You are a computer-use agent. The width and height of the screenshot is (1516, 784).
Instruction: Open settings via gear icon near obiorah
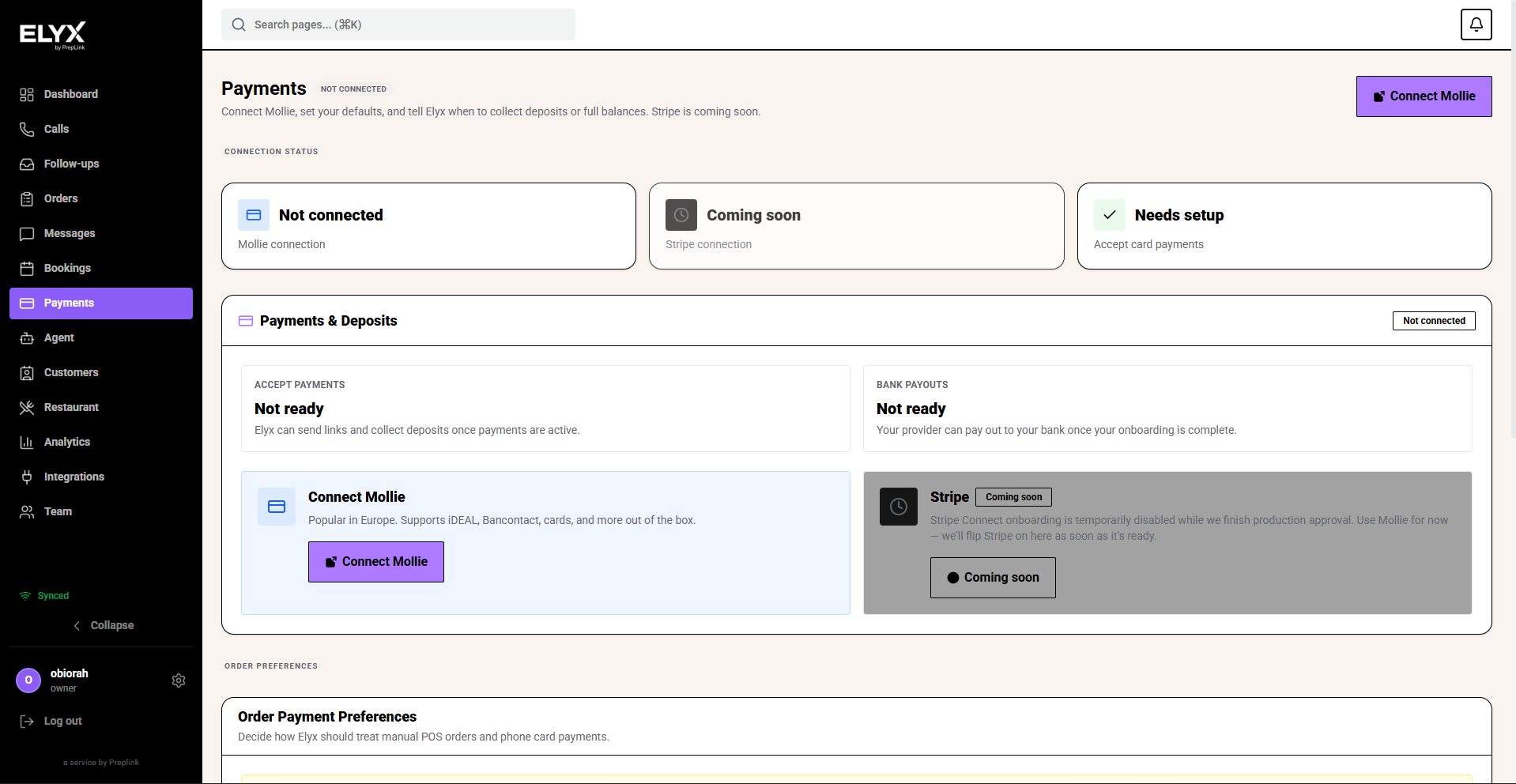pyautogui.click(x=179, y=680)
